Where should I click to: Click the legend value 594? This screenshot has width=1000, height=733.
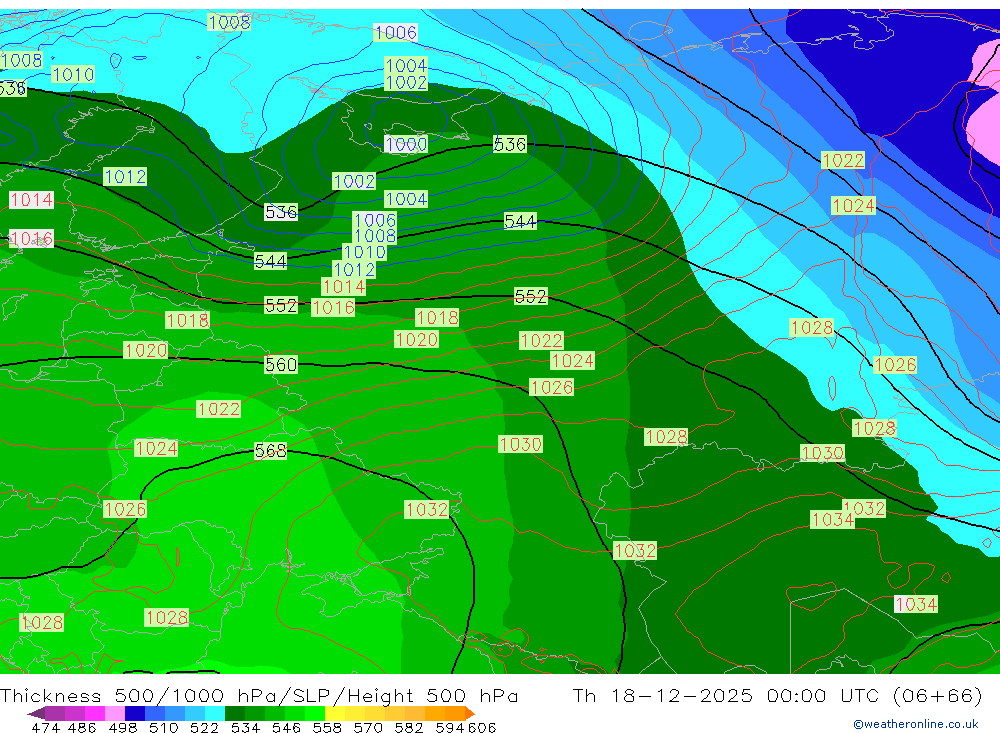click(450, 727)
